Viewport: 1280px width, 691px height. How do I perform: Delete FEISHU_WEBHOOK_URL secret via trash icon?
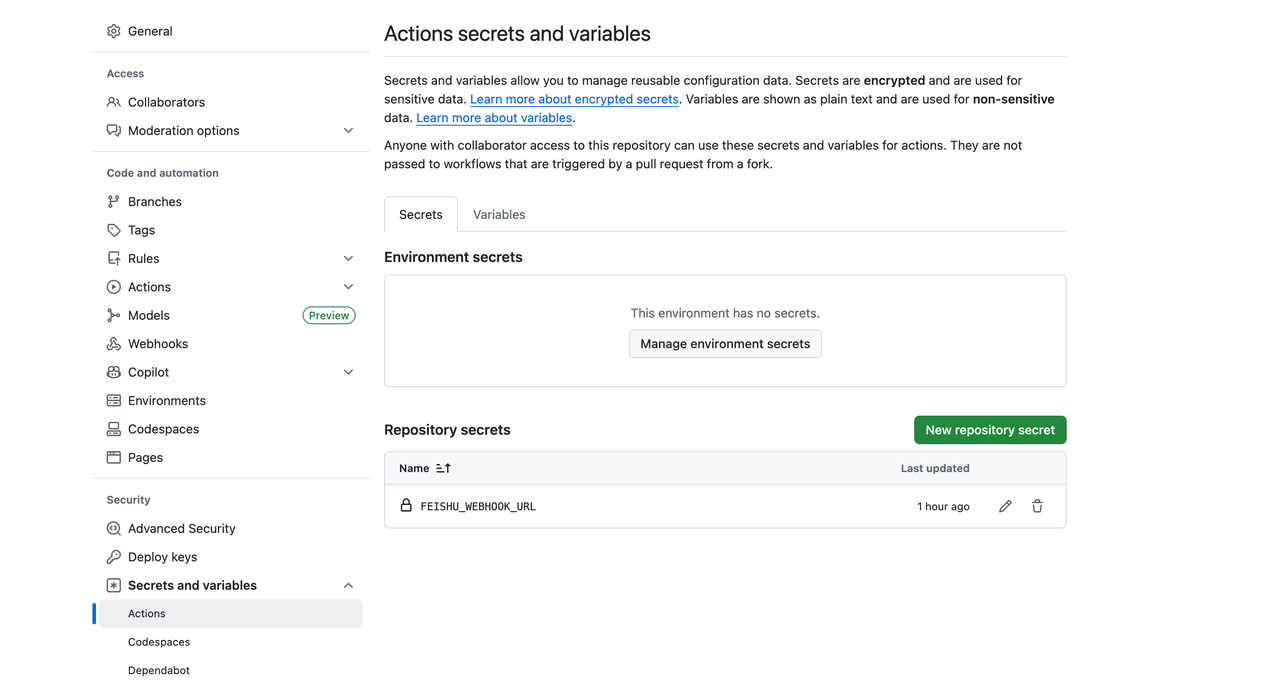click(x=1037, y=507)
